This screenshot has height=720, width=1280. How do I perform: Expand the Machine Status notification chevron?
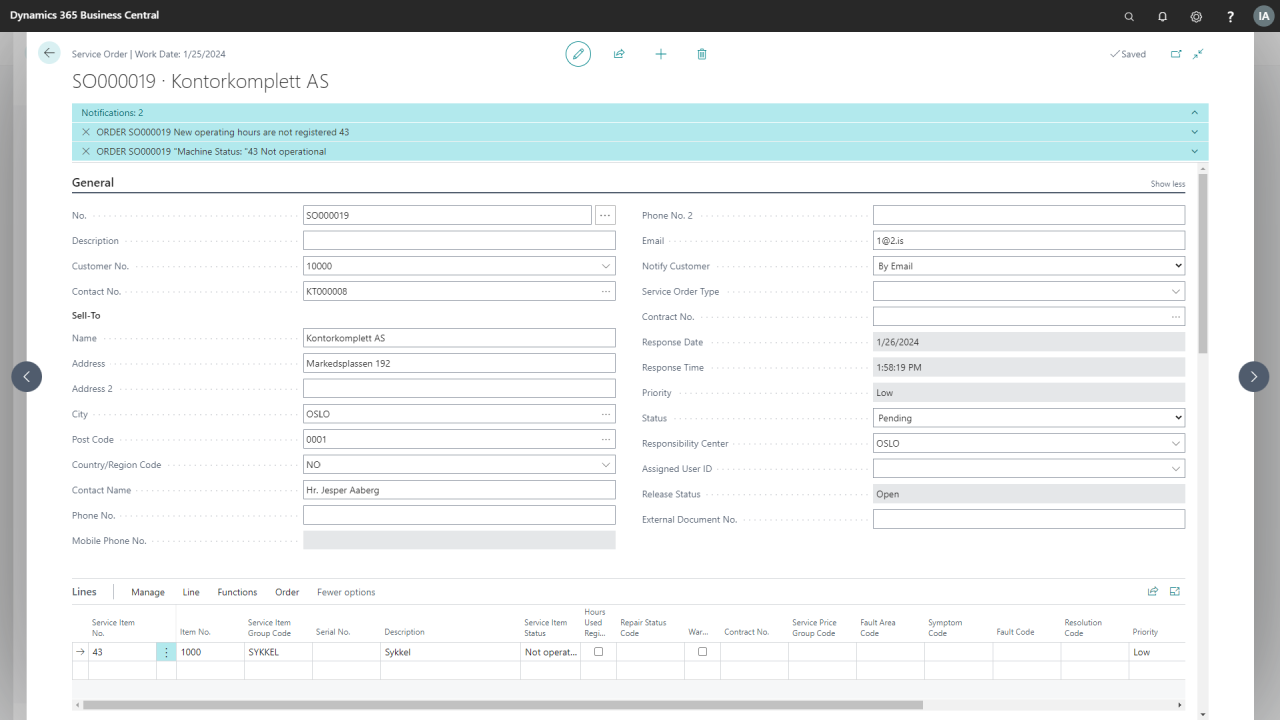[1194, 151]
